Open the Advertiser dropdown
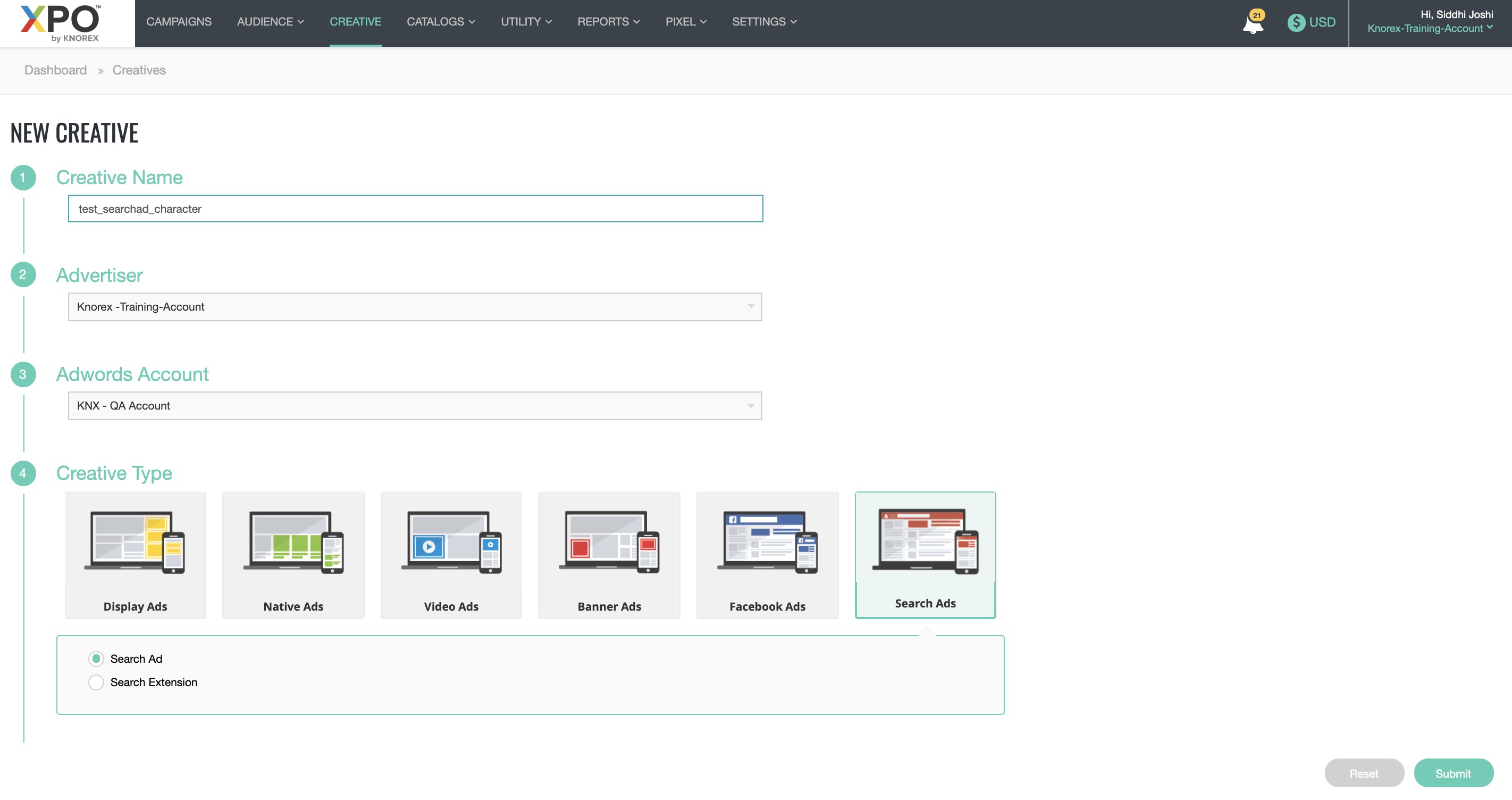 (415, 306)
